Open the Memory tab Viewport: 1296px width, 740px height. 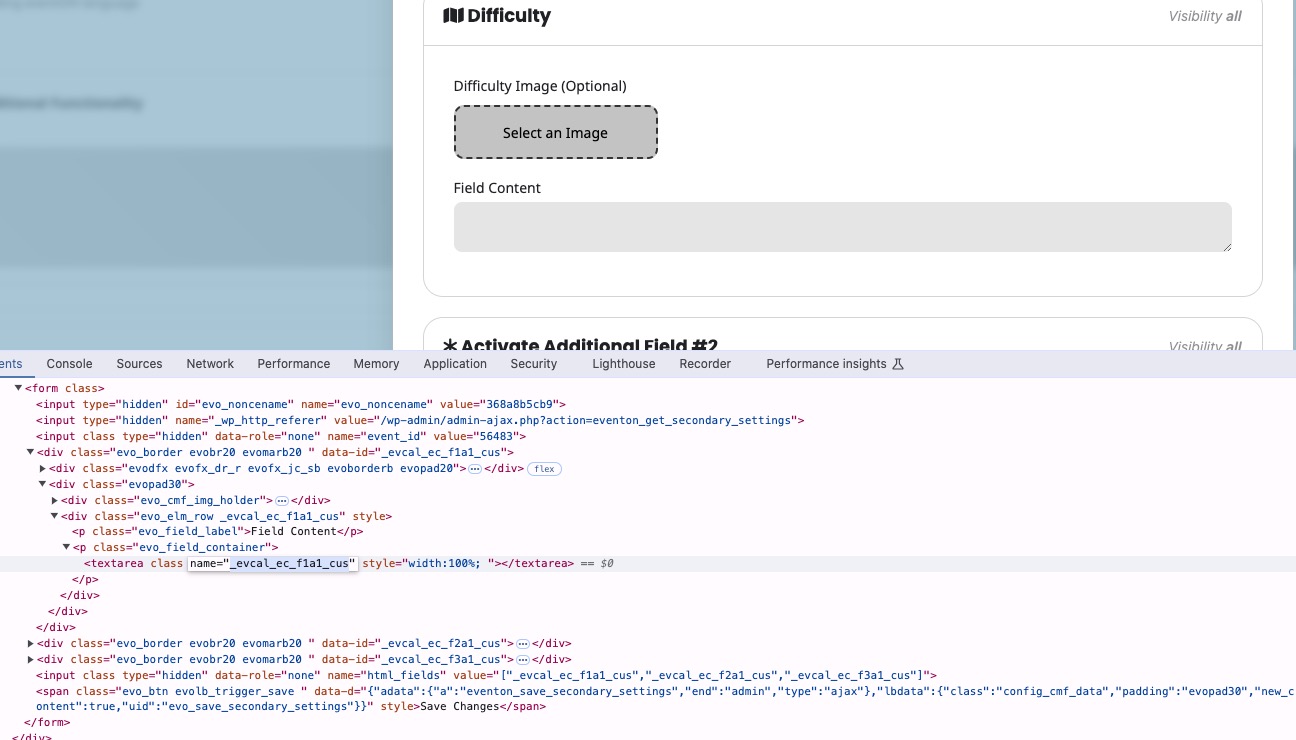click(376, 364)
